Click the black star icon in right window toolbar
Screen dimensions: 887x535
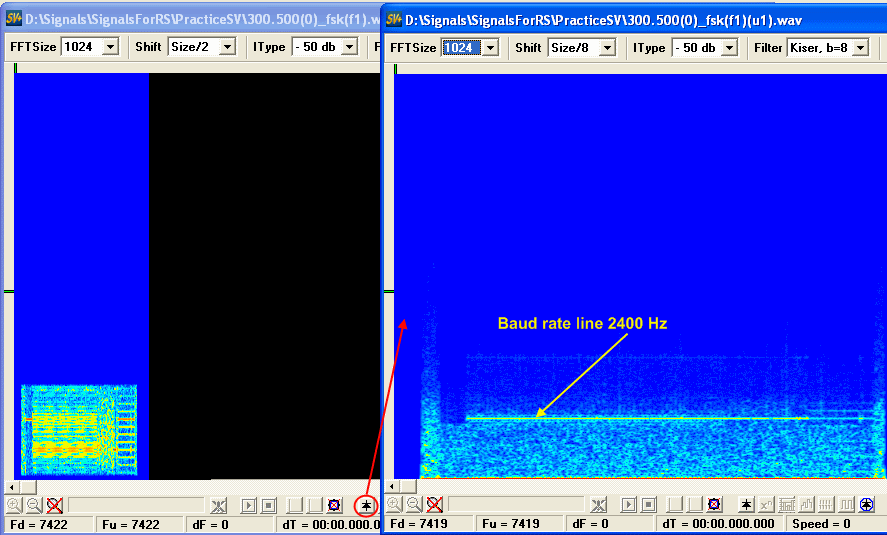pos(746,505)
